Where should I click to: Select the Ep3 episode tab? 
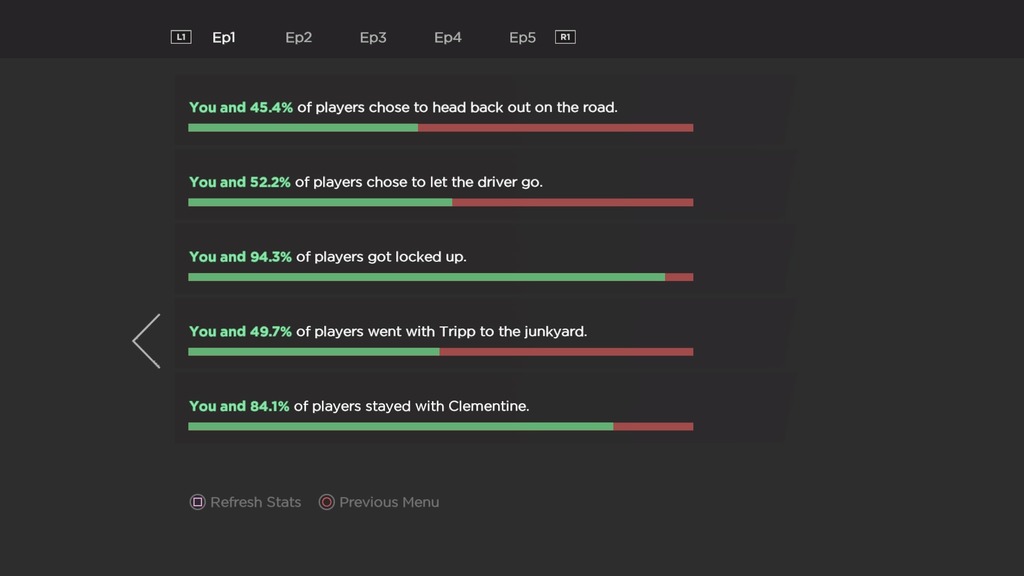[373, 38]
